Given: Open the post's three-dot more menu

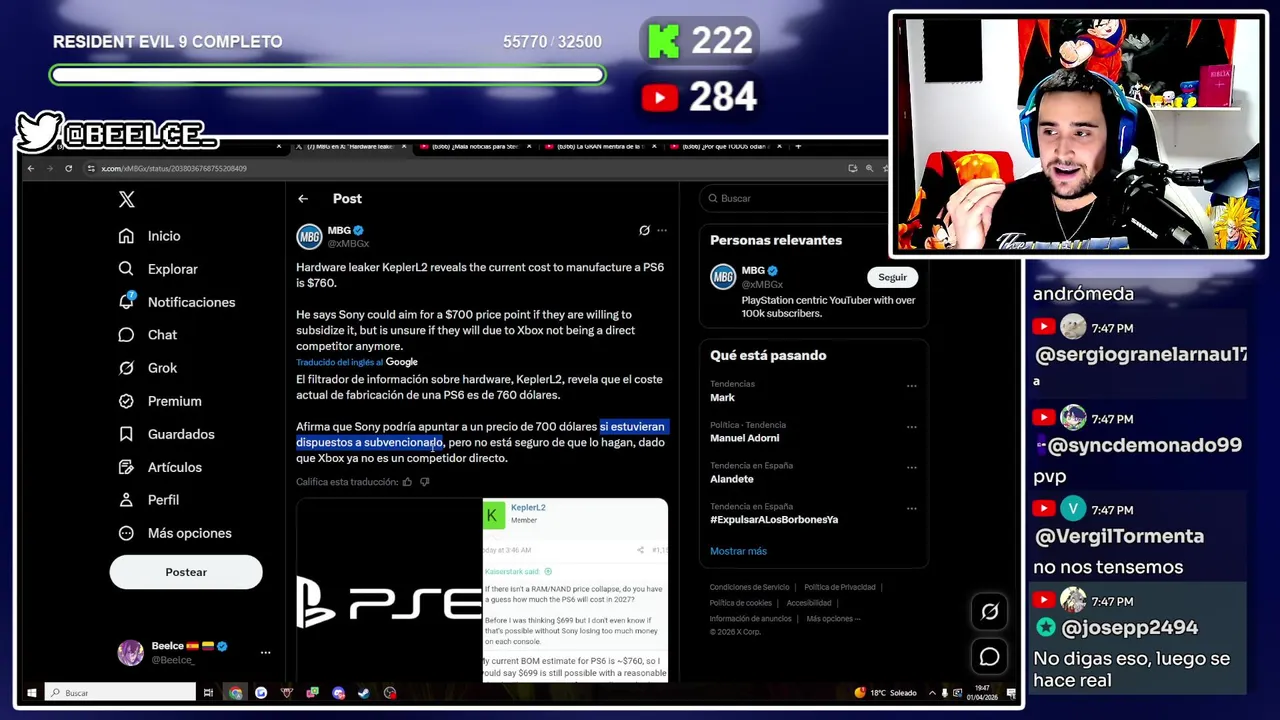Looking at the screenshot, I should pos(662,230).
